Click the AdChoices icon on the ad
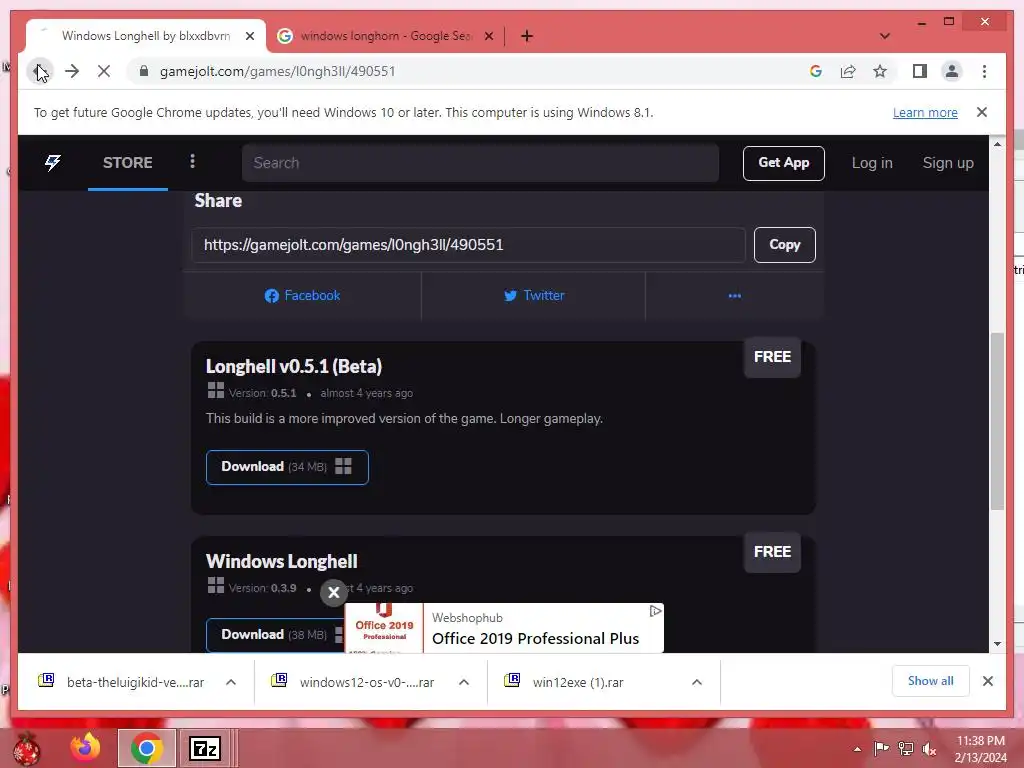1024x768 pixels. [x=655, y=611]
